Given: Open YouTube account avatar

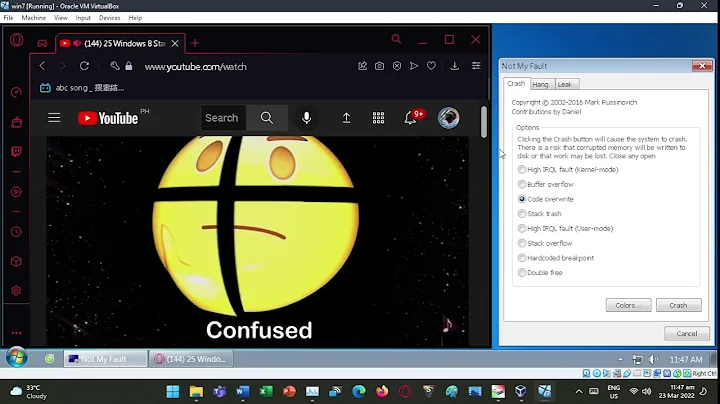Looking at the screenshot, I should pos(448,118).
